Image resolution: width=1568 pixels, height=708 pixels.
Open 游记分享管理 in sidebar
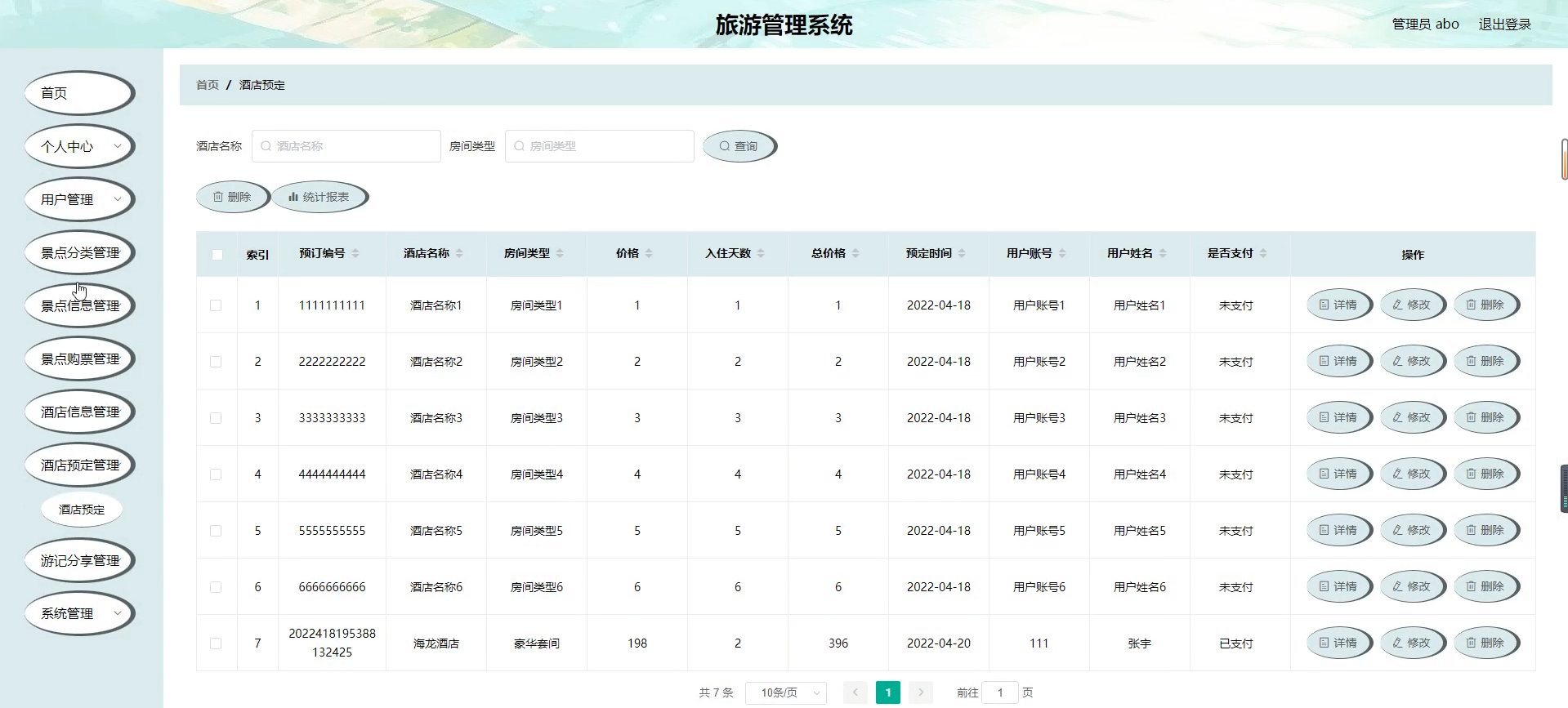click(x=79, y=560)
